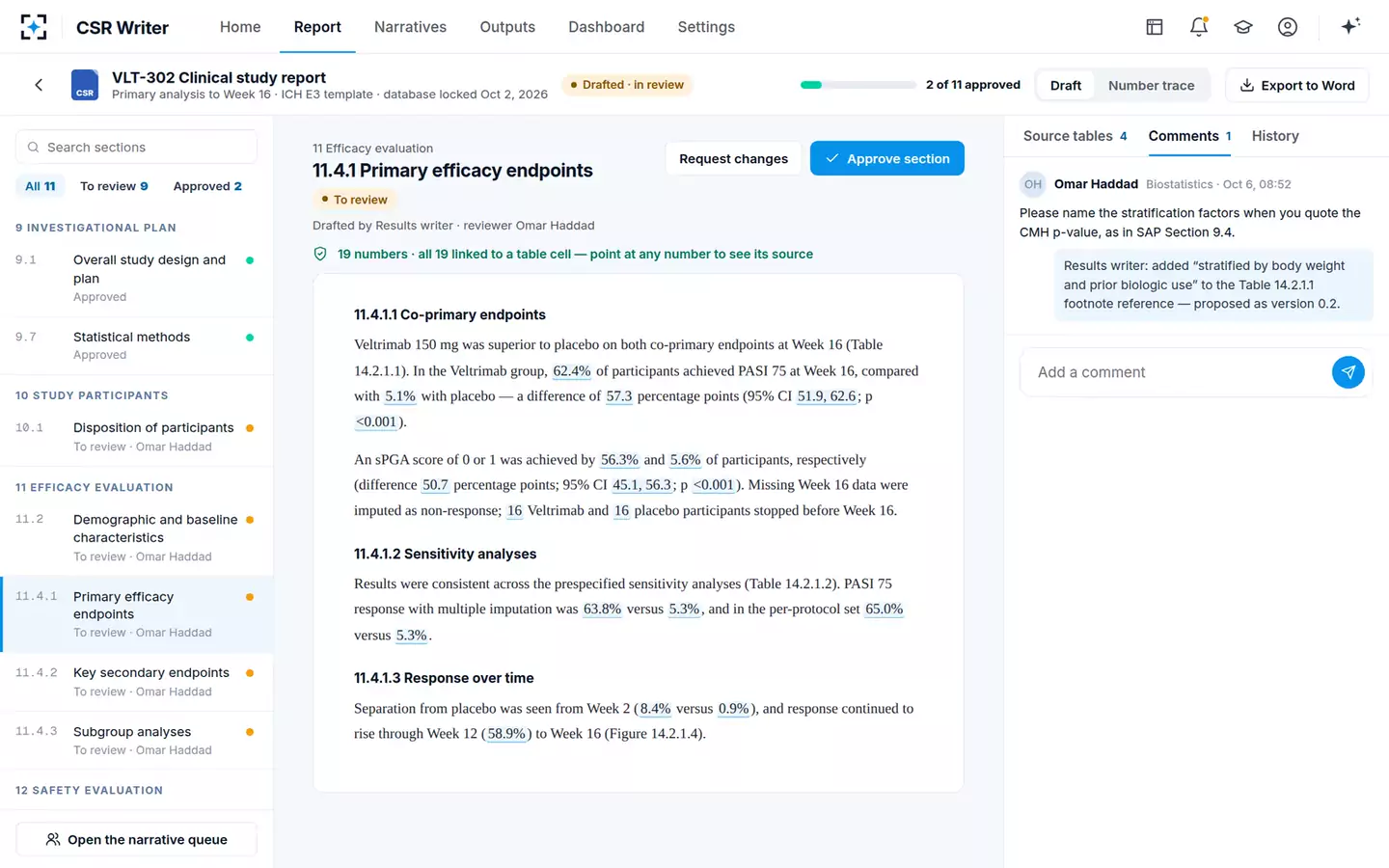Click the CSR document file icon
Viewport: 1389px width, 868px height.
coord(85,85)
